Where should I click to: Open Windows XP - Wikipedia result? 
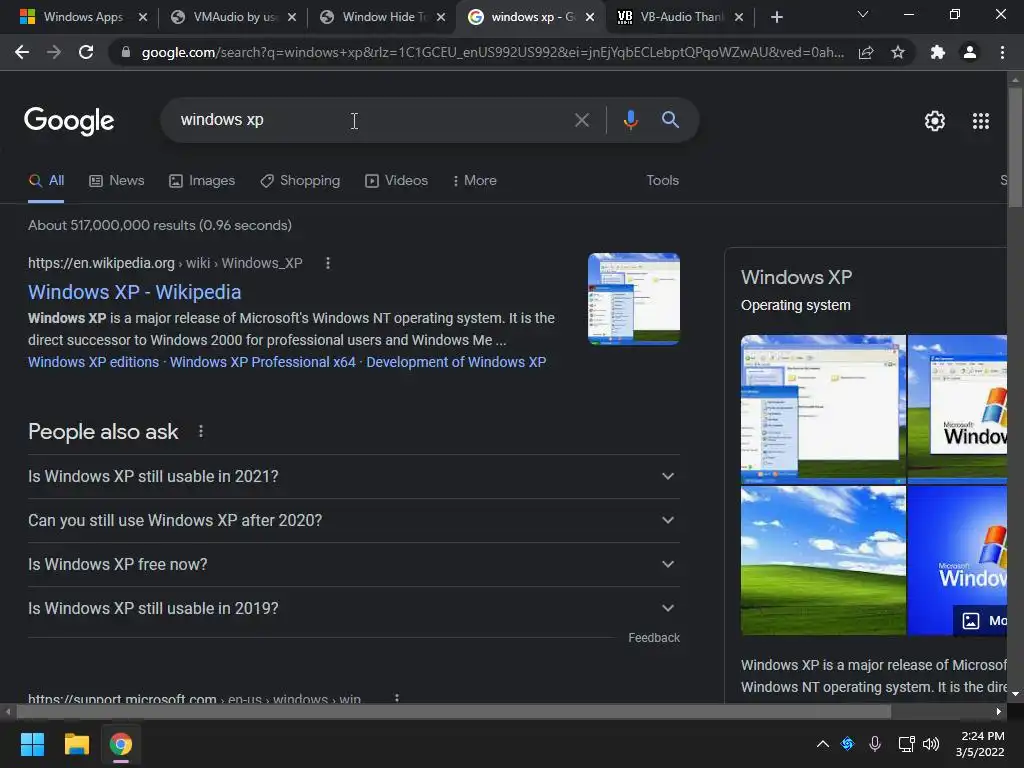click(x=135, y=292)
